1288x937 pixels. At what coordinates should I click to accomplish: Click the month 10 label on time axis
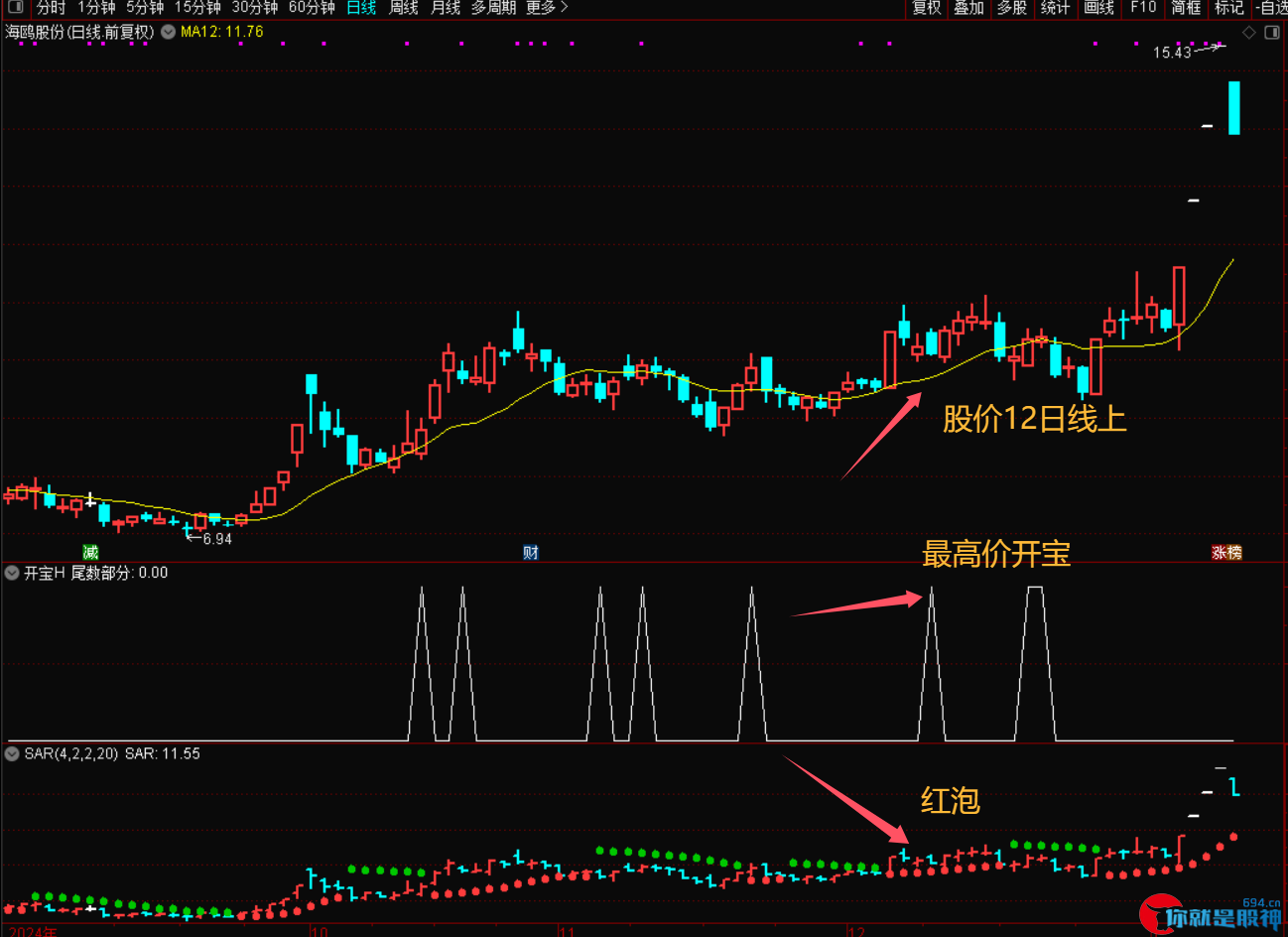[319, 932]
